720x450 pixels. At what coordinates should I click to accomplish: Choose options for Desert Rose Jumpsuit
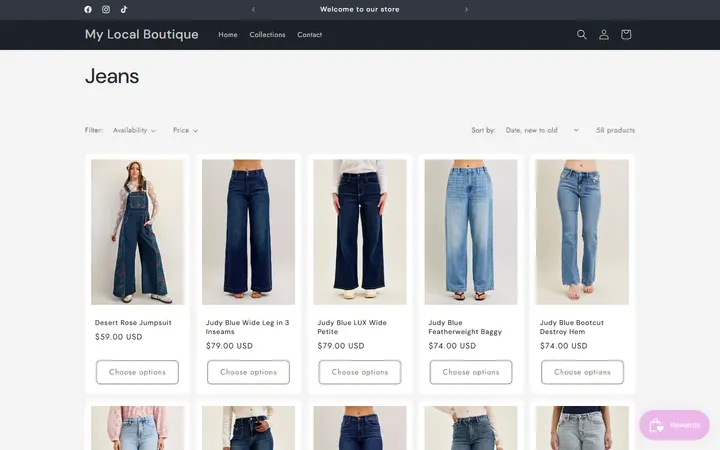pyautogui.click(x=137, y=372)
